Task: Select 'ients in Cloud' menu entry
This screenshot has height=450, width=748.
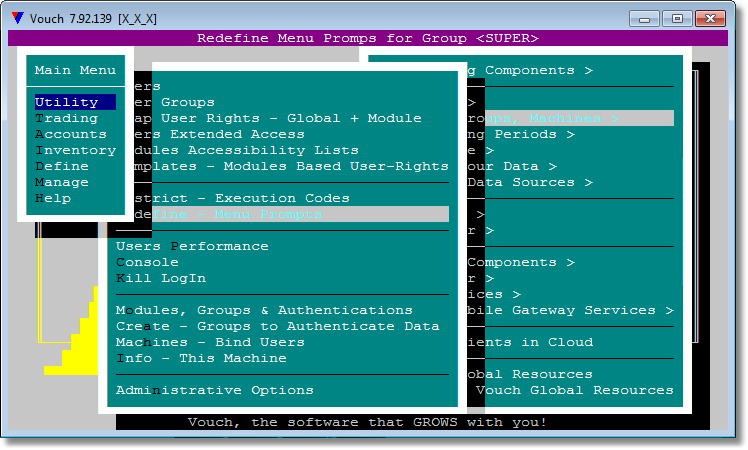Action: pyautogui.click(x=530, y=342)
